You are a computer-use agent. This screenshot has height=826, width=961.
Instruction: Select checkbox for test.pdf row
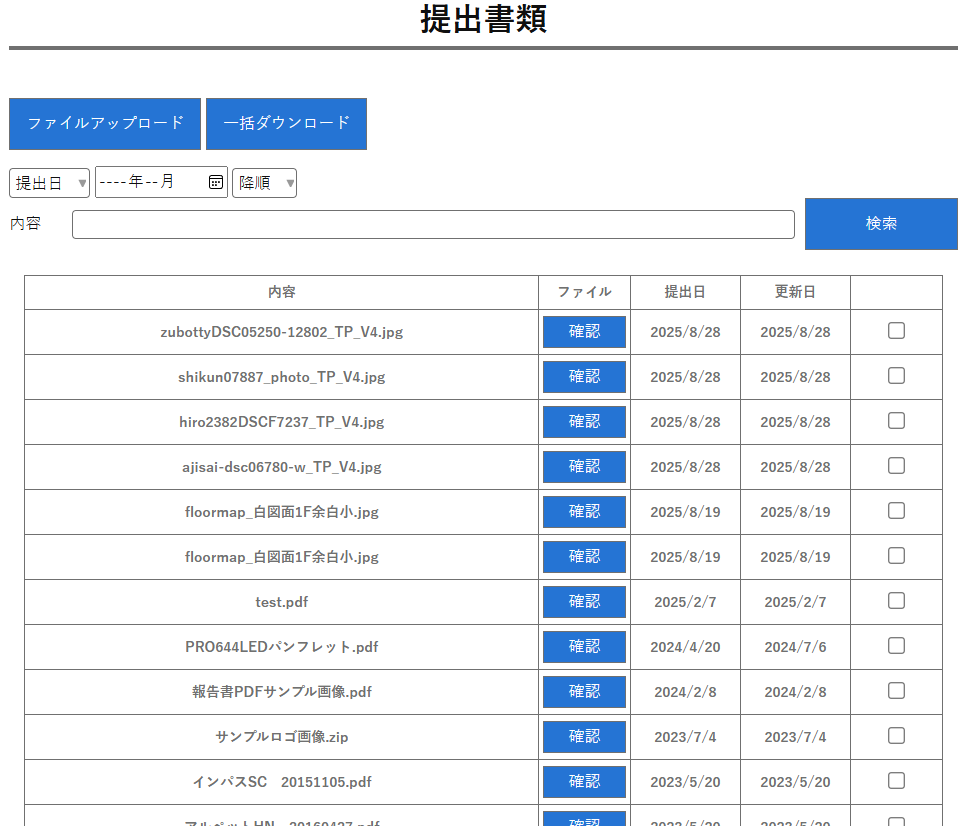pos(896,601)
